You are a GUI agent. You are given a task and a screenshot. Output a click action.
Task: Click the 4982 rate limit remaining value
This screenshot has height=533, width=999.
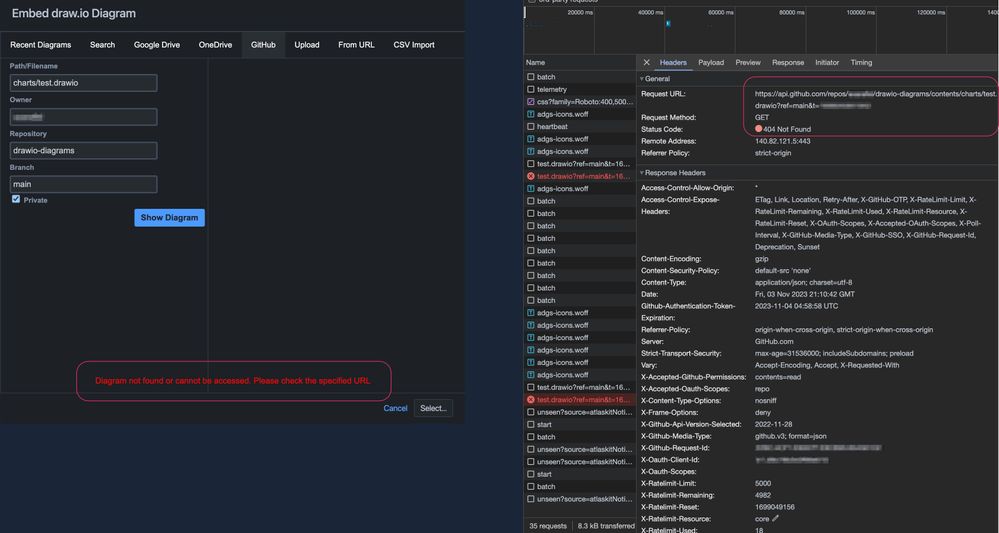coord(763,495)
